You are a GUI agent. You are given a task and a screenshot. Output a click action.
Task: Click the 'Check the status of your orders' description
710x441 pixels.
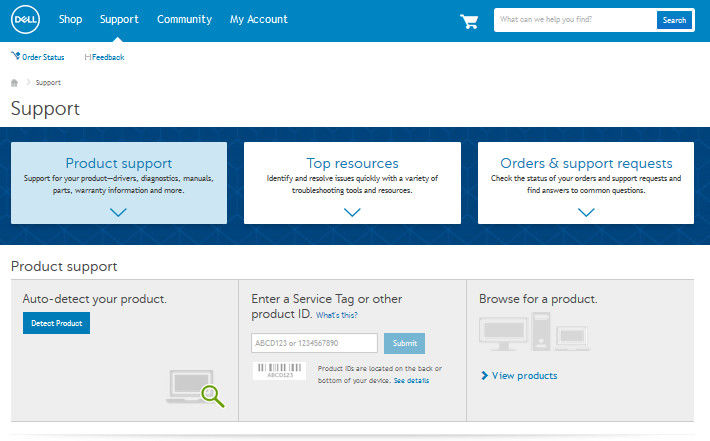click(x=586, y=184)
